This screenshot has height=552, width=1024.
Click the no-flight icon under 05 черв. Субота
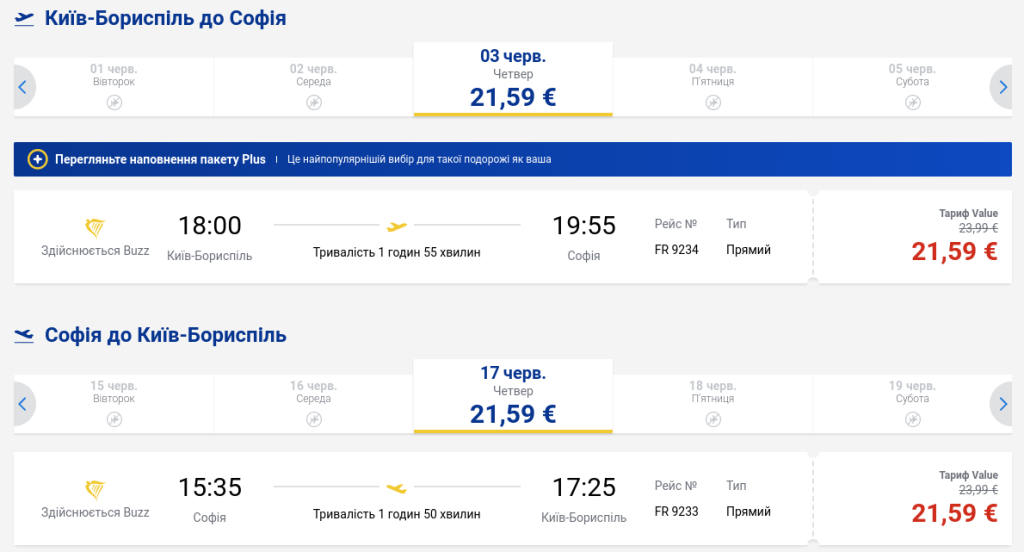point(912,102)
